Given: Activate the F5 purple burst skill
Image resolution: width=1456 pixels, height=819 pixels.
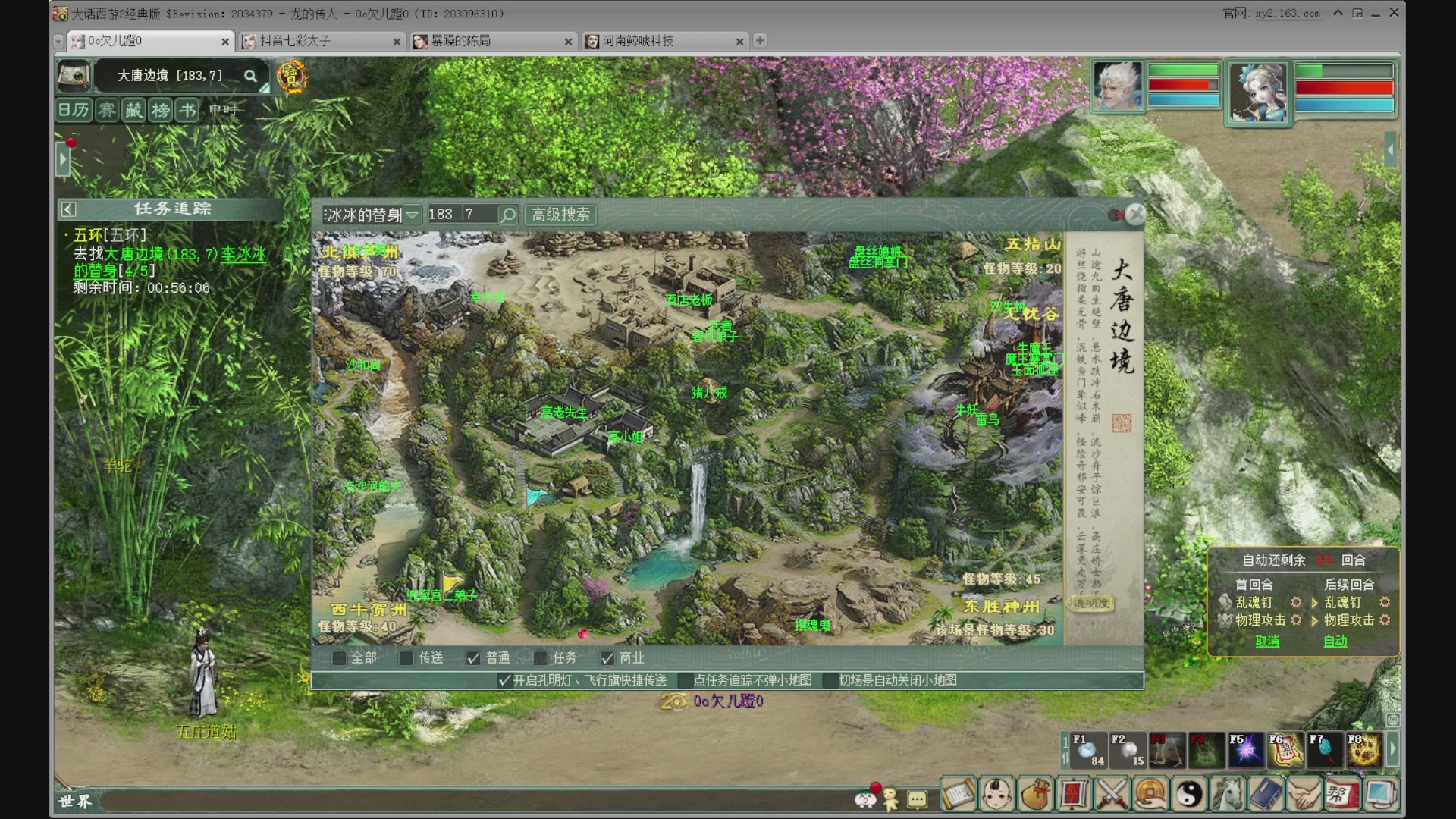Looking at the screenshot, I should tap(1246, 750).
